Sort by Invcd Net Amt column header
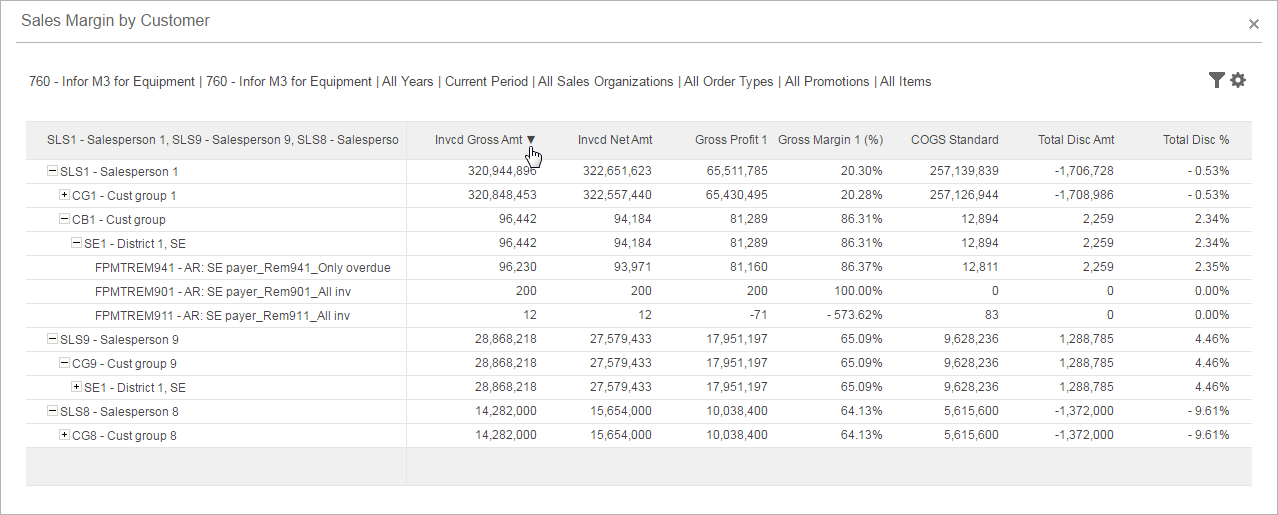 pos(614,140)
